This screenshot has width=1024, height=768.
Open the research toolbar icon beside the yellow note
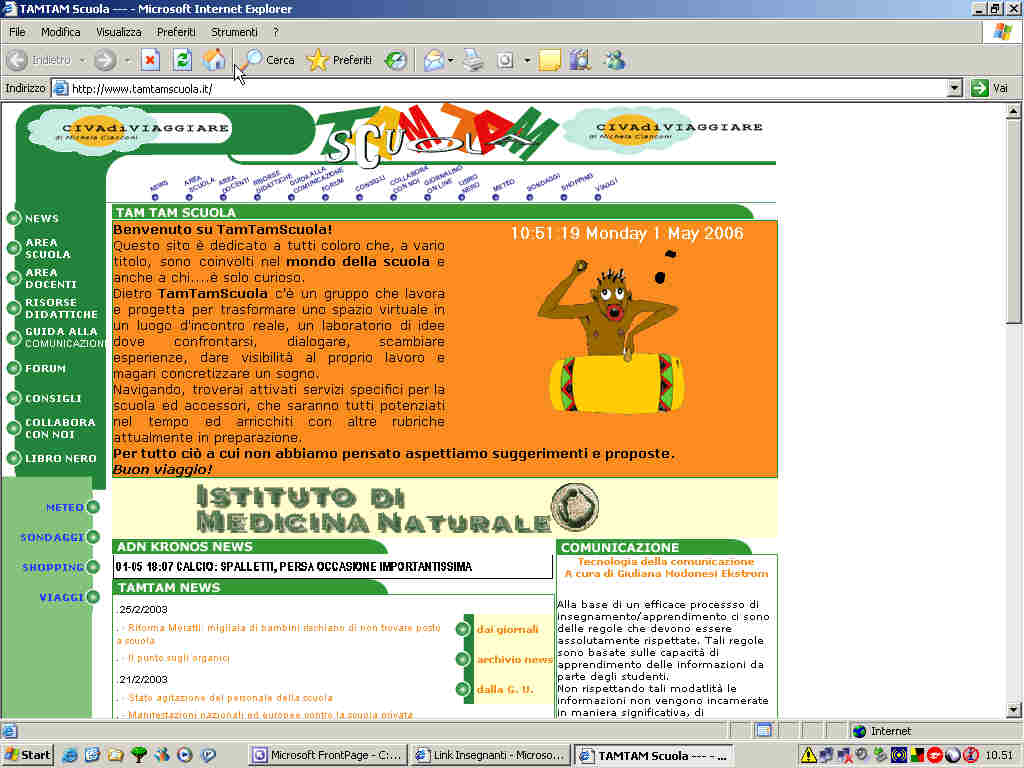click(580, 60)
